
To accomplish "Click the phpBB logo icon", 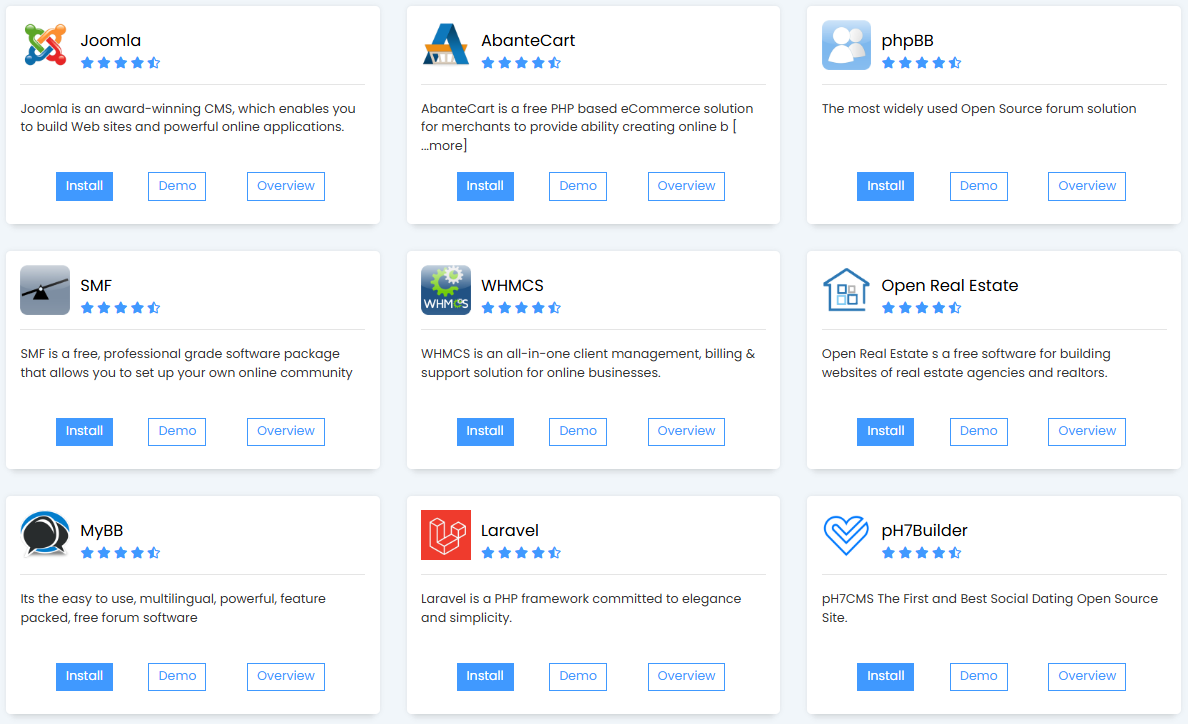I will pyautogui.click(x=846, y=45).
